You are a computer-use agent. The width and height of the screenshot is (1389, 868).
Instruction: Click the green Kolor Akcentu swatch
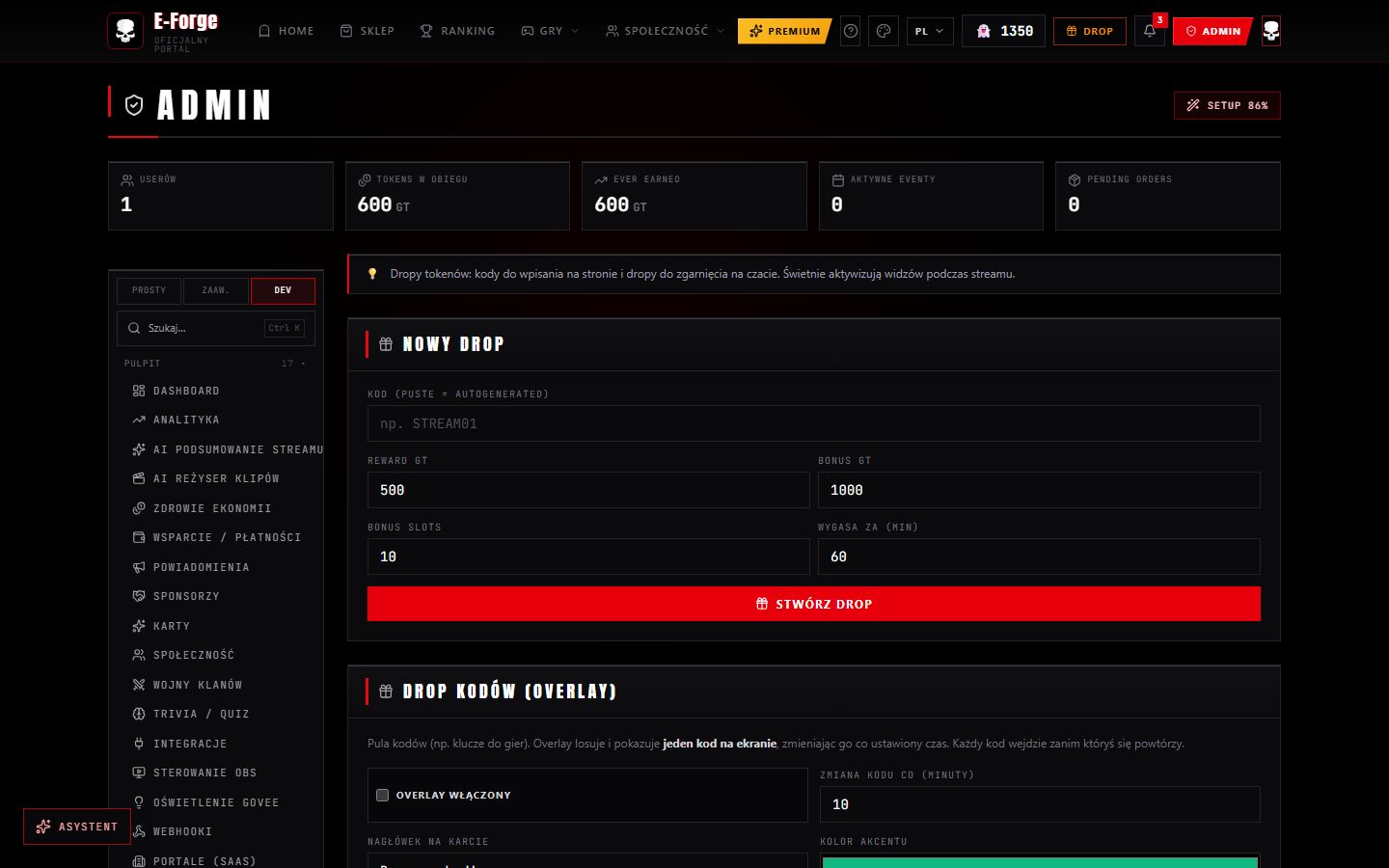point(1040,861)
